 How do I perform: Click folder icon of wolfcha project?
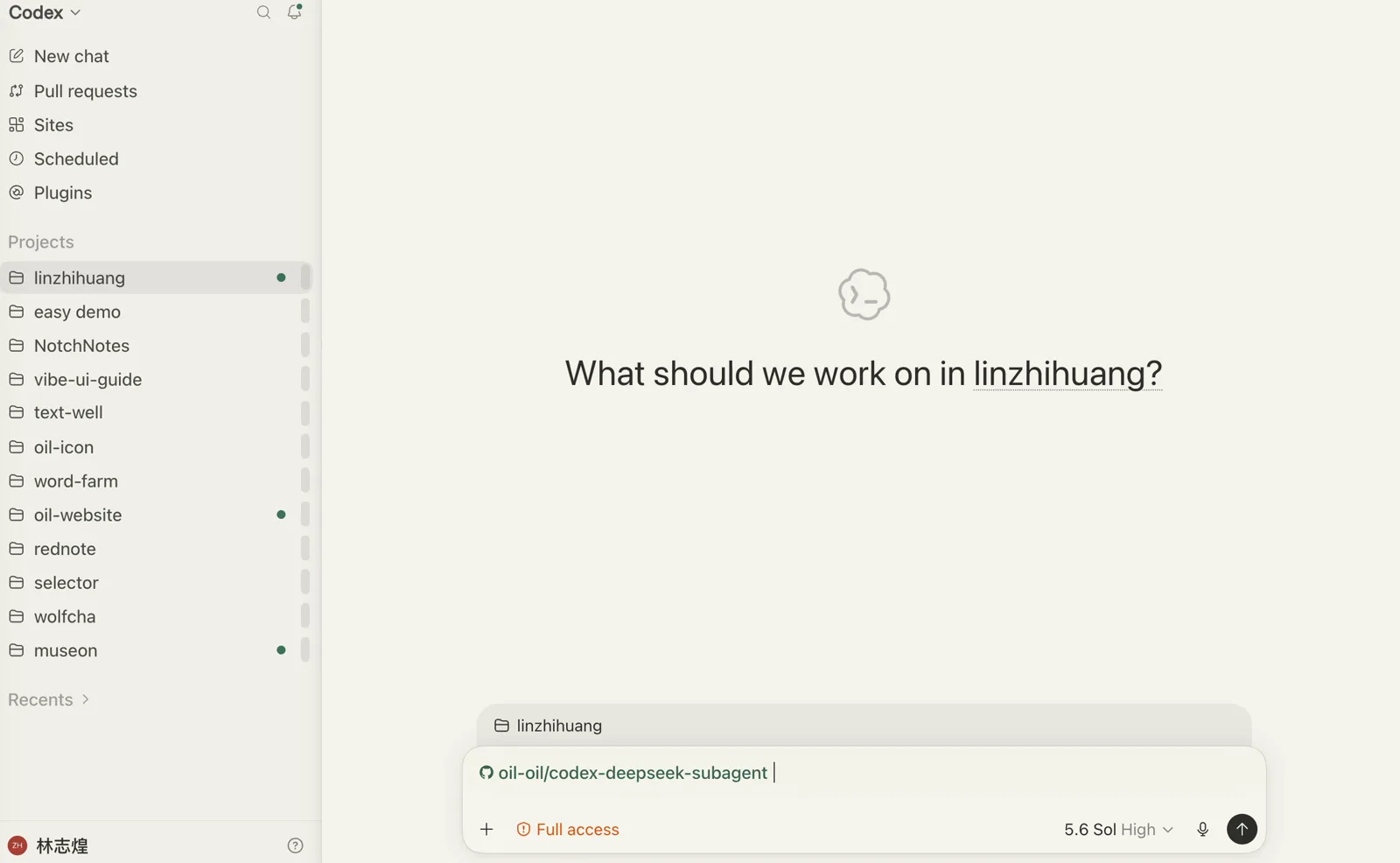click(16, 616)
